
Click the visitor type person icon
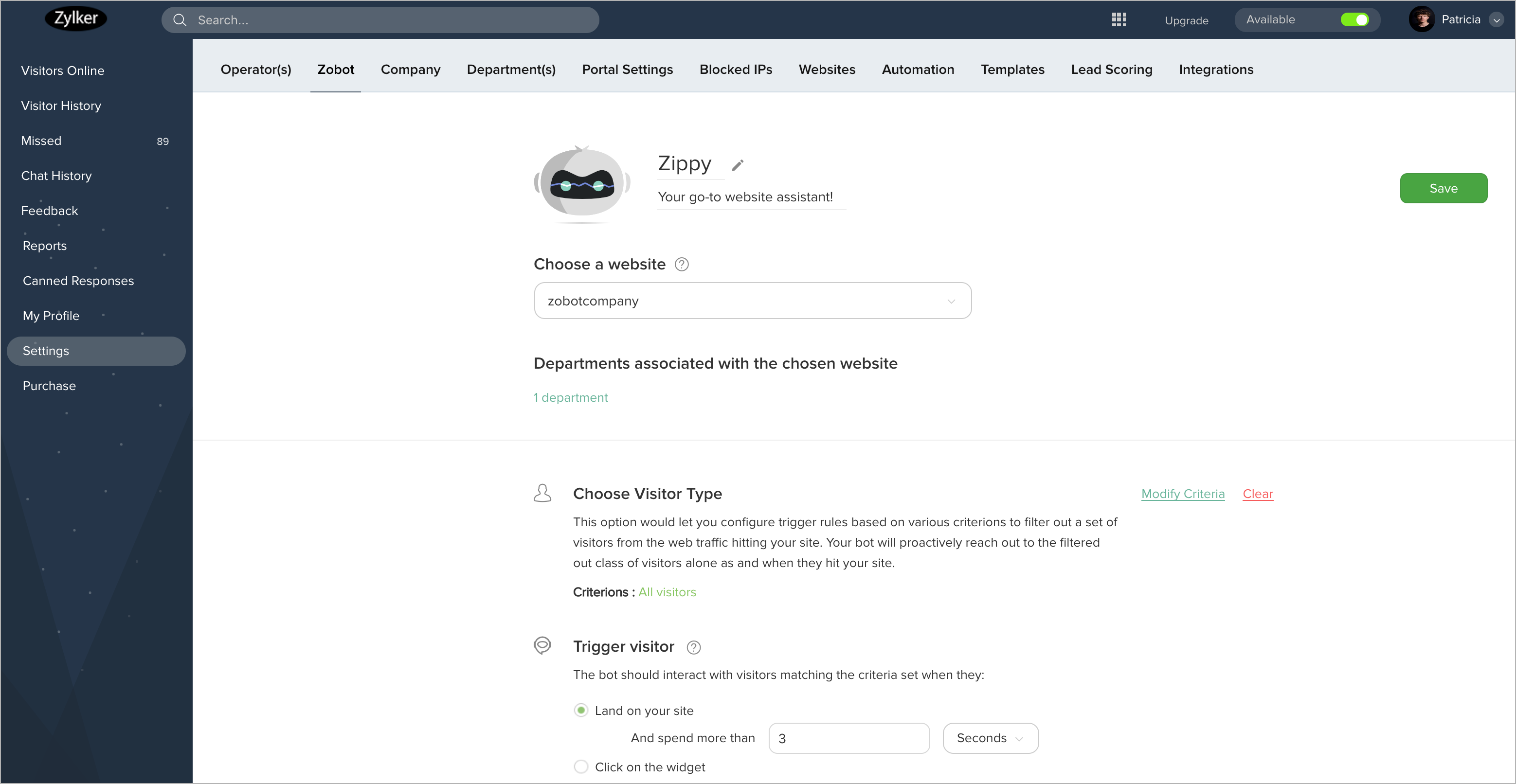click(x=542, y=493)
